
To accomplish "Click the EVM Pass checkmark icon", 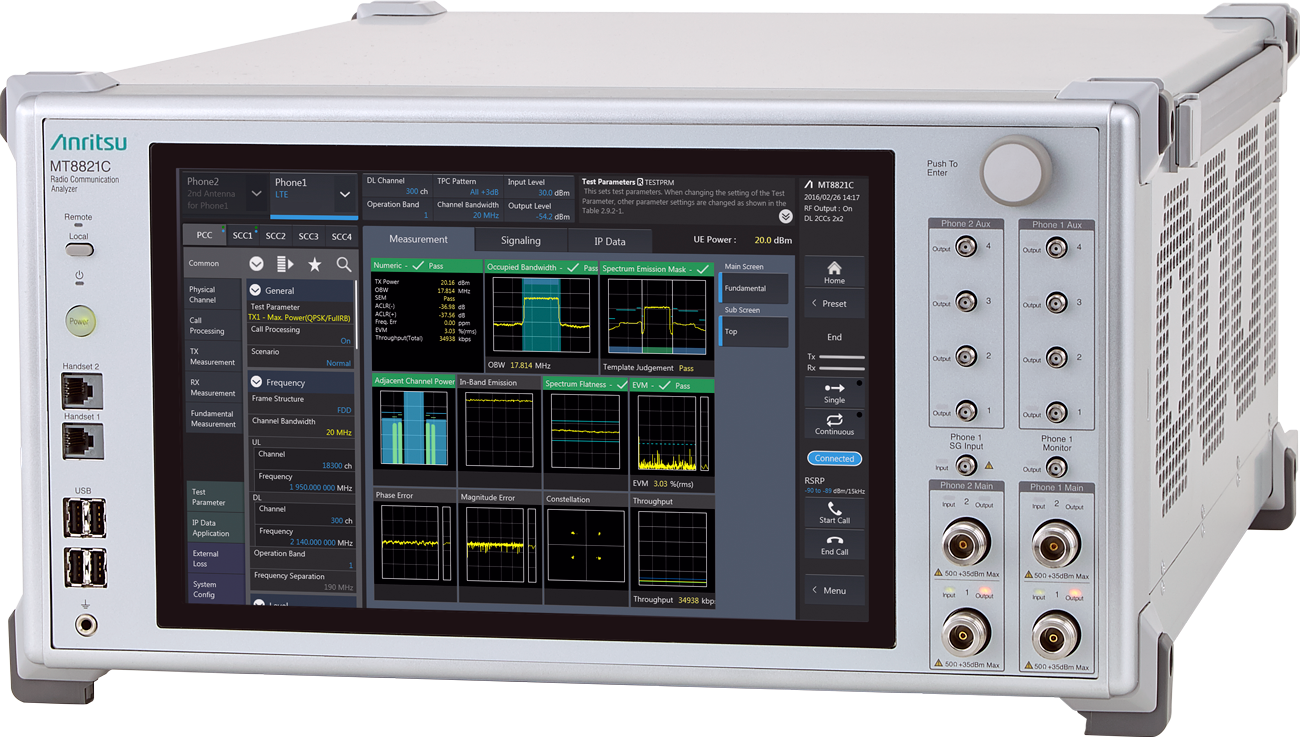I will [x=664, y=385].
